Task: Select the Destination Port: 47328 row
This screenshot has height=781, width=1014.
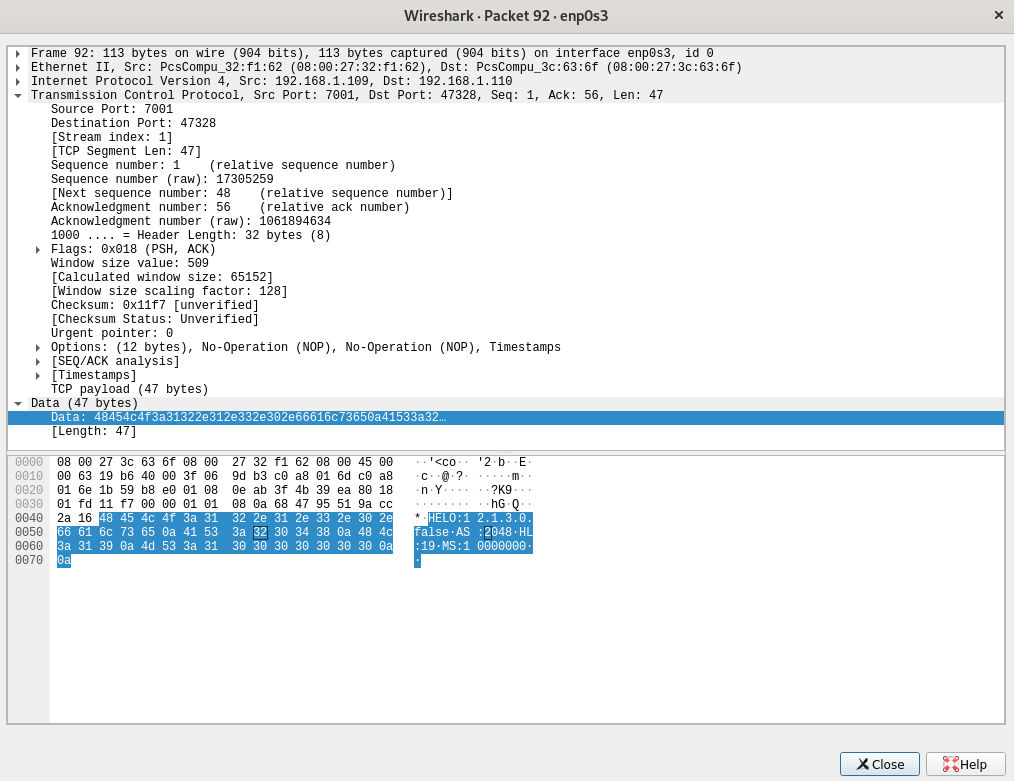Action: coord(506,123)
